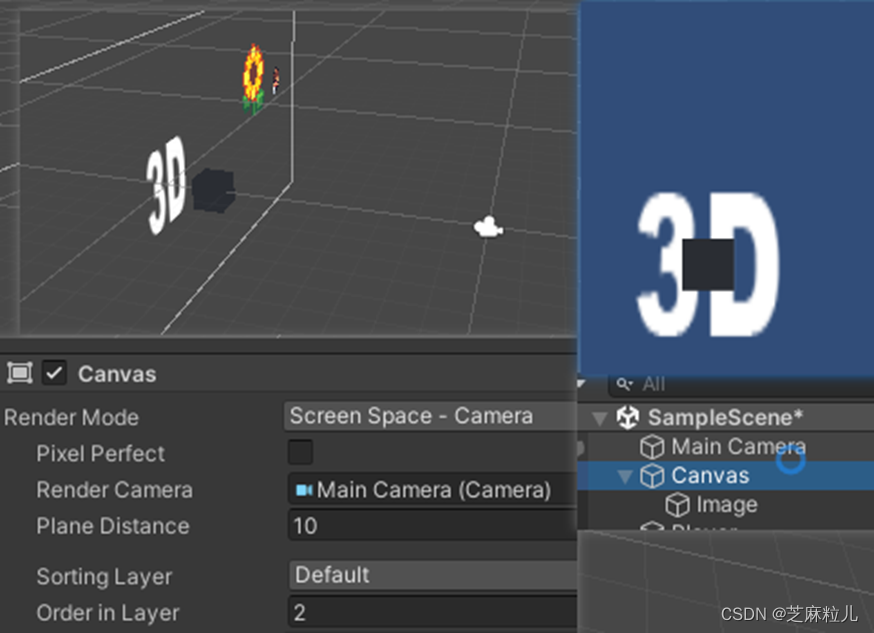Click the Plane Distance value field
Image resolution: width=874 pixels, height=633 pixels.
point(432,525)
